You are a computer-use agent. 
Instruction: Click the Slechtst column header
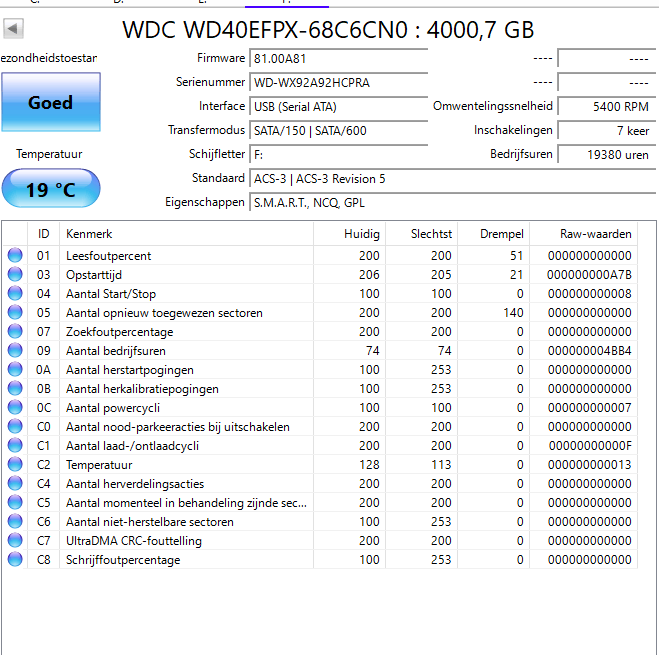click(x=422, y=234)
